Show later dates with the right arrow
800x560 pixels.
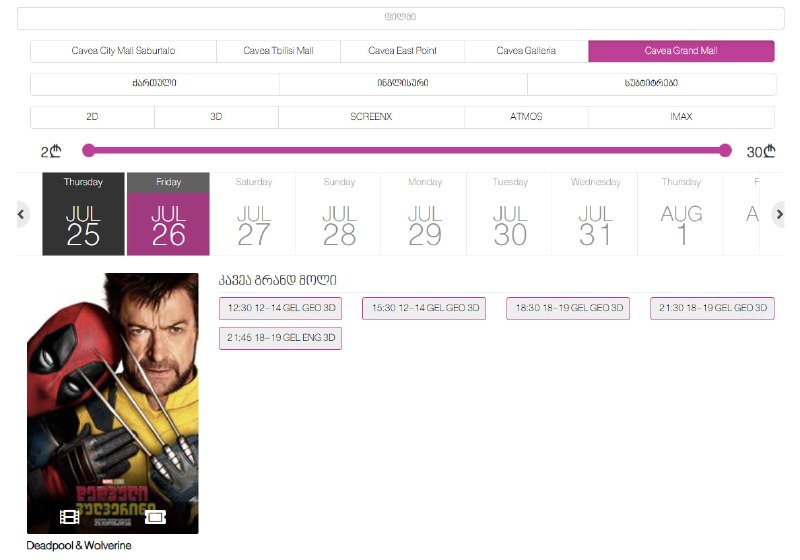point(779,214)
